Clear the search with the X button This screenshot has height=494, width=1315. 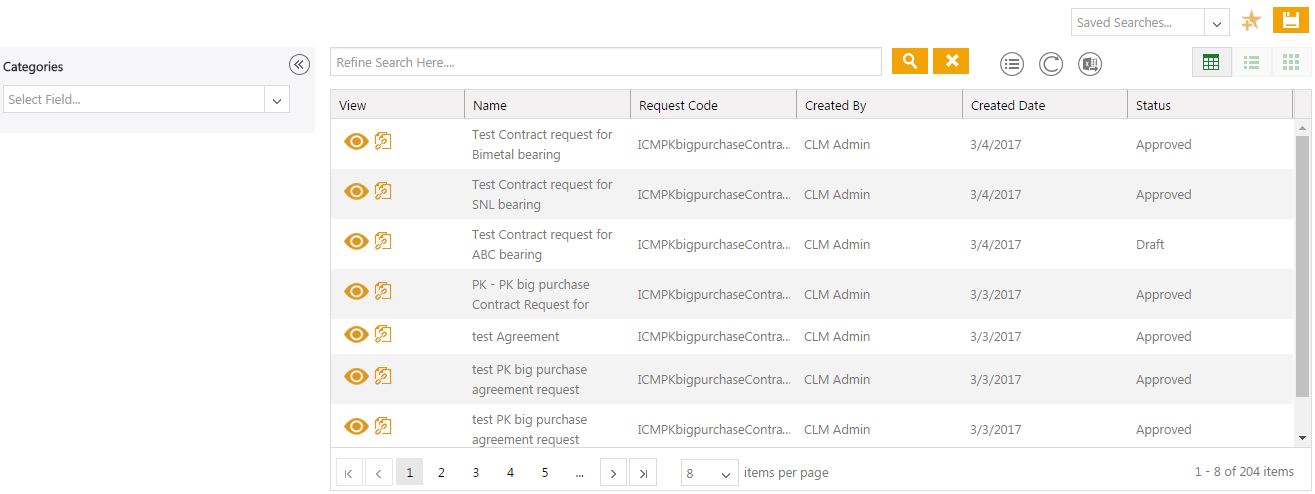click(951, 61)
